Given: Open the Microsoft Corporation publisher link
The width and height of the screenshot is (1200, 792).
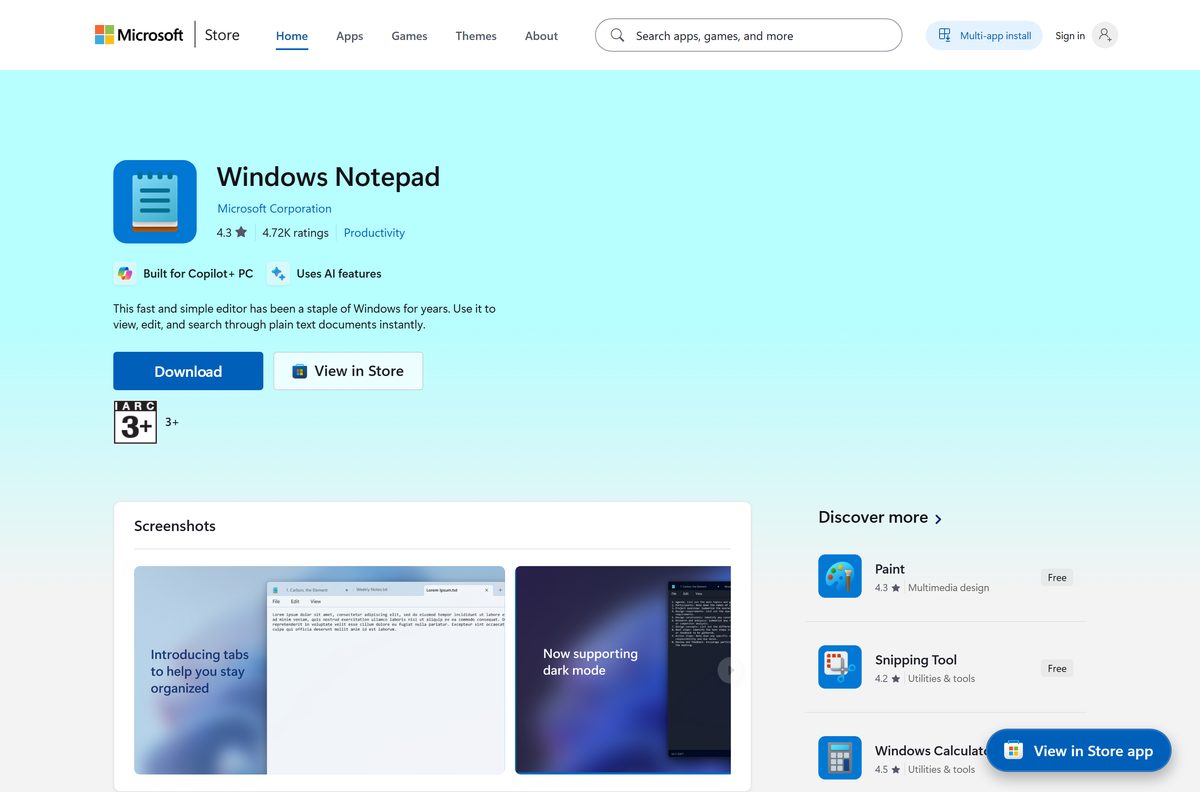Looking at the screenshot, I should (x=274, y=209).
